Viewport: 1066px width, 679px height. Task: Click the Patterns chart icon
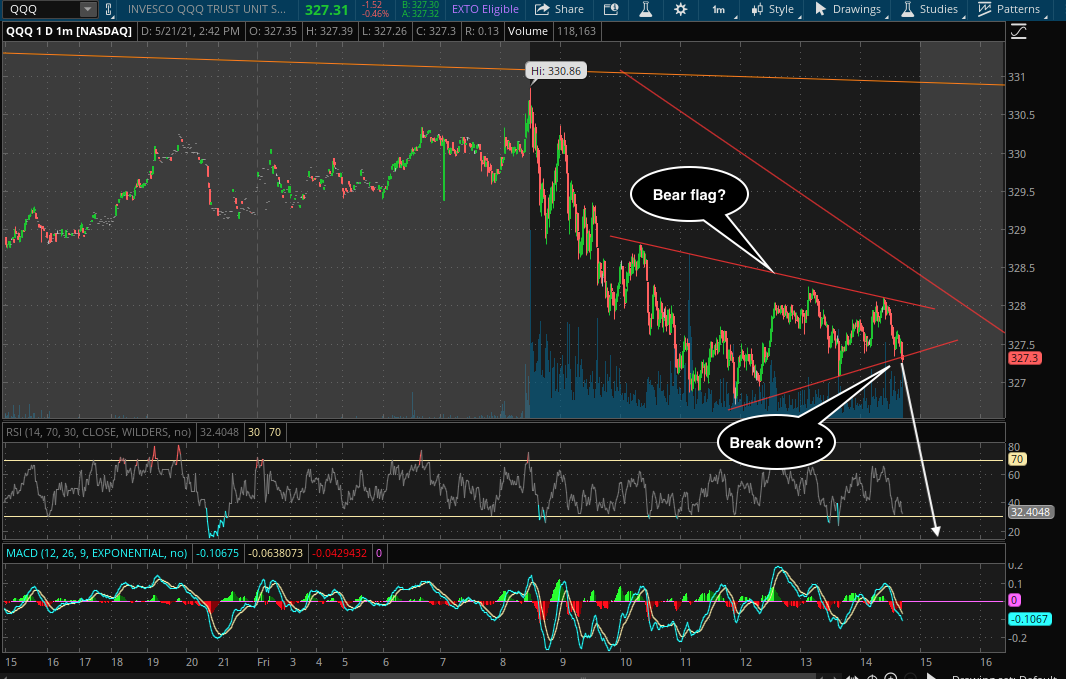coord(985,9)
